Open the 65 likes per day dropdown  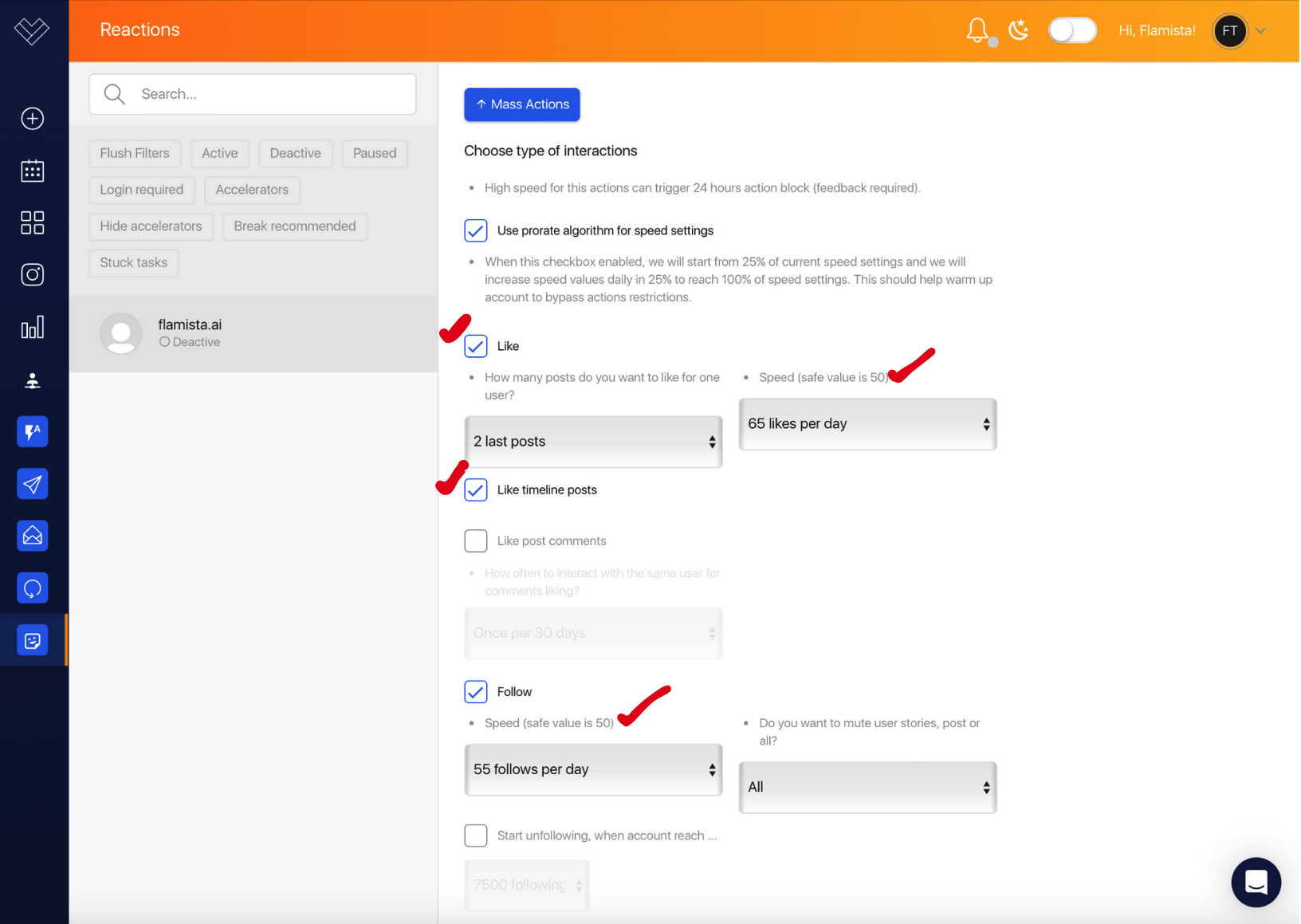[x=867, y=424]
